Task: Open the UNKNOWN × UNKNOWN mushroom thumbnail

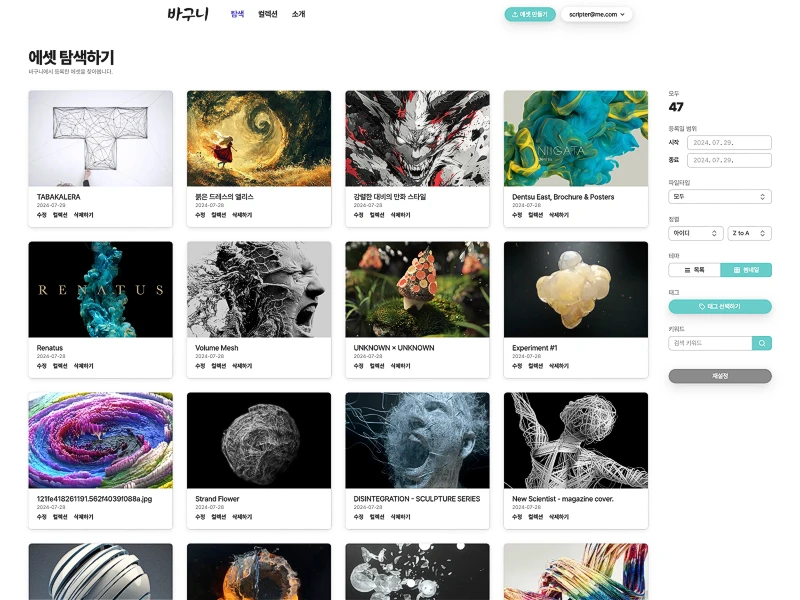Action: (x=417, y=289)
